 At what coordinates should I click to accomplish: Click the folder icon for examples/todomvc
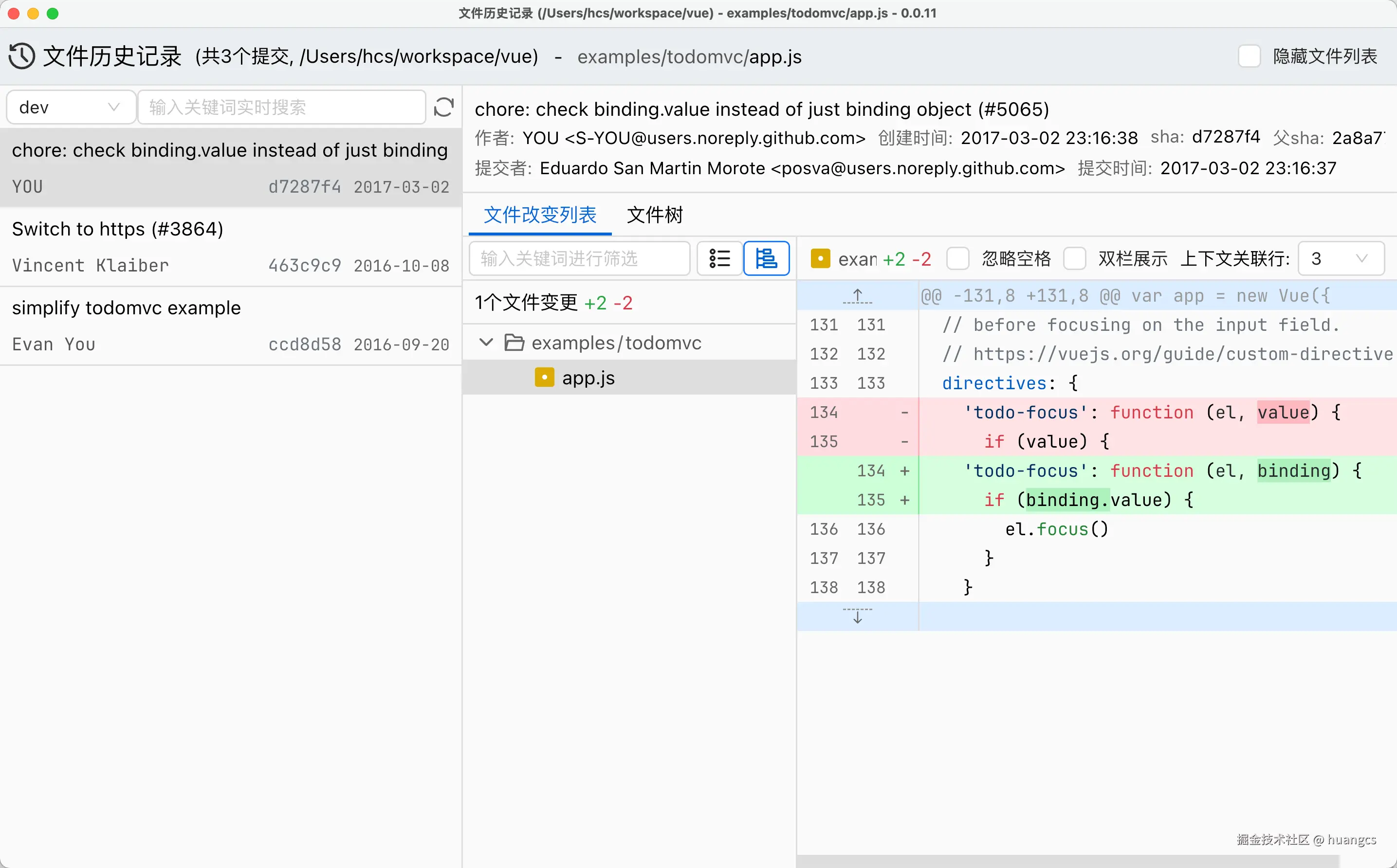514,343
